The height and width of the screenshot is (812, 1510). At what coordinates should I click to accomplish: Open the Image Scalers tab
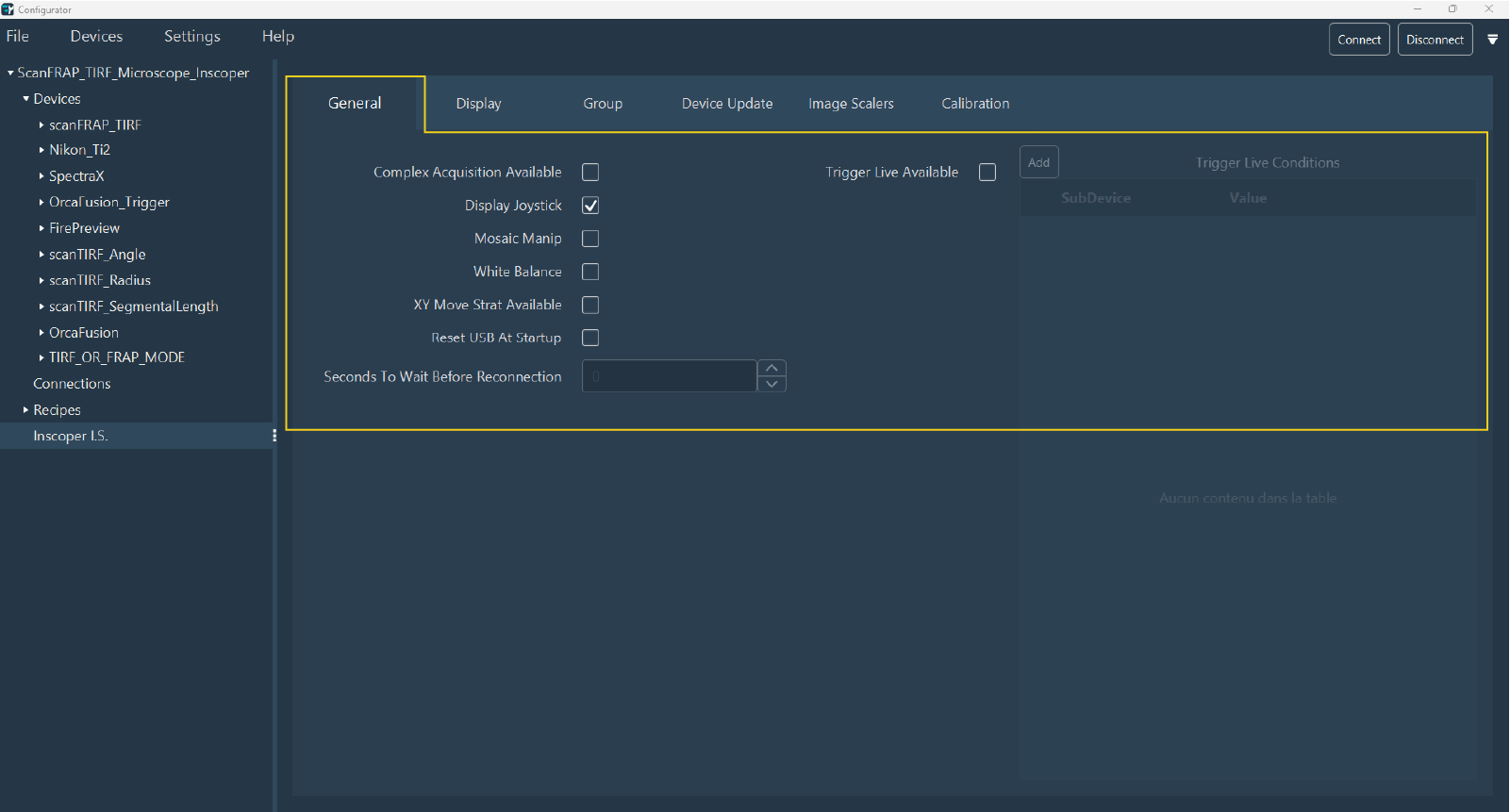coord(850,104)
